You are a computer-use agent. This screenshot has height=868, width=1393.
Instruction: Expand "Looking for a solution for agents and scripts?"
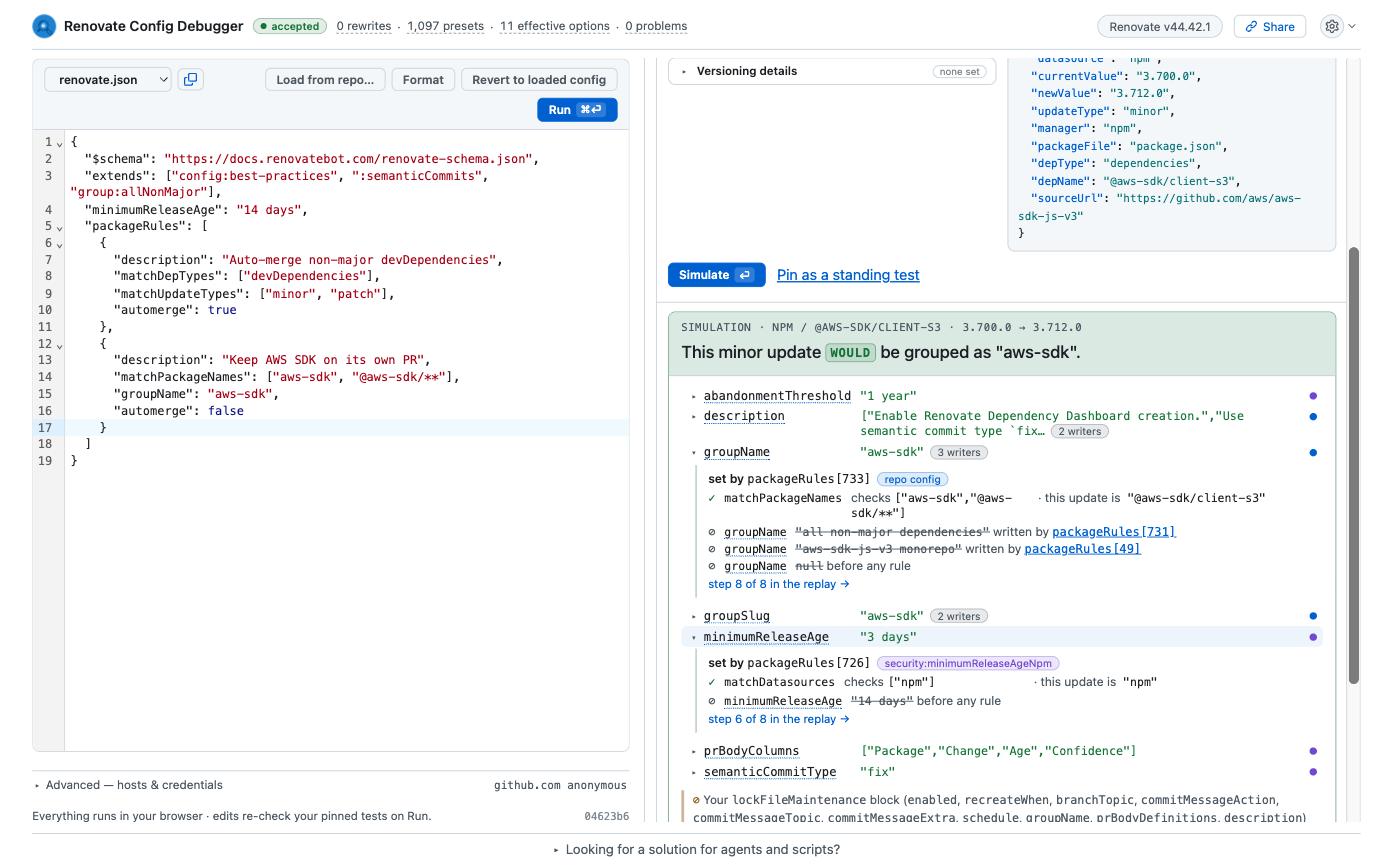696,849
